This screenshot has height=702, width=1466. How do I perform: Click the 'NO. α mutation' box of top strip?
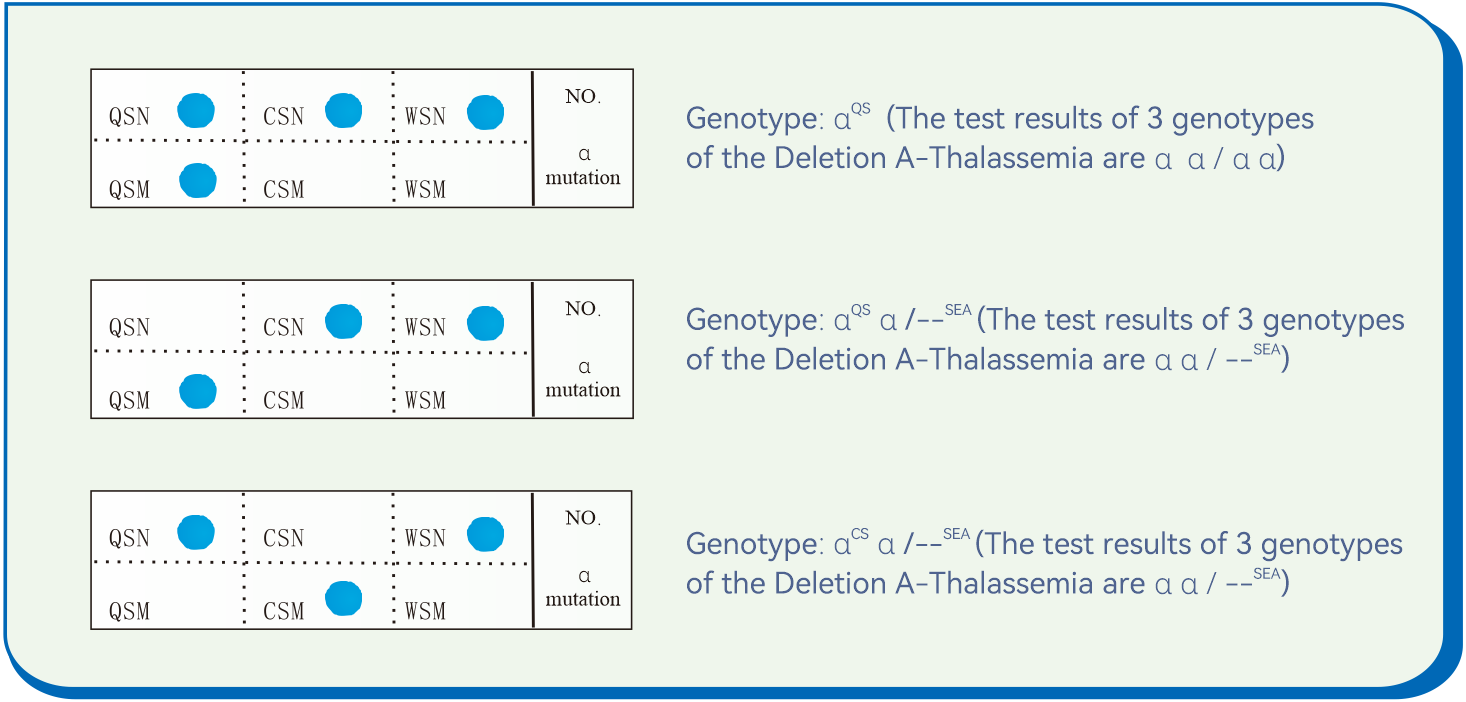click(x=582, y=138)
